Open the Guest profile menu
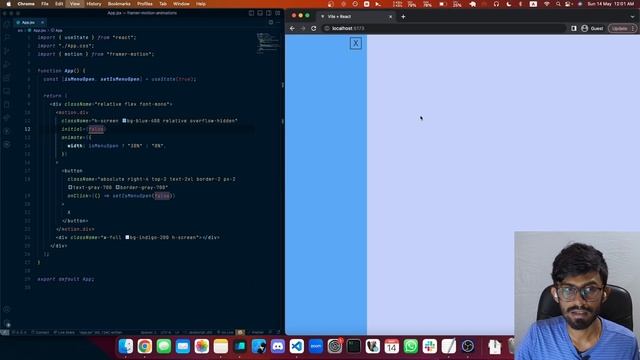This screenshot has width=640, height=360. click(592, 28)
